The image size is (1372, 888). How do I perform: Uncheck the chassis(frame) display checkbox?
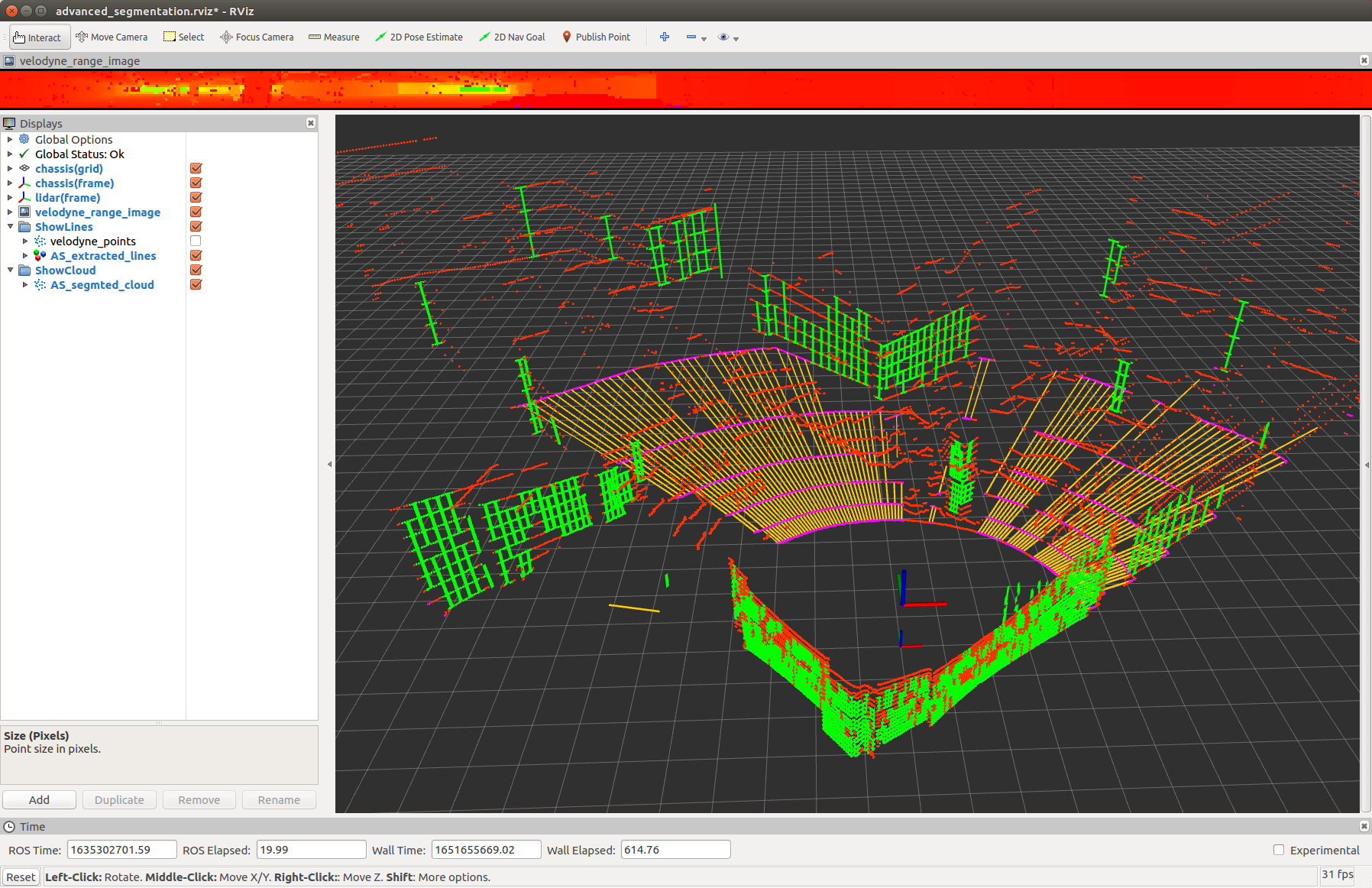point(196,183)
